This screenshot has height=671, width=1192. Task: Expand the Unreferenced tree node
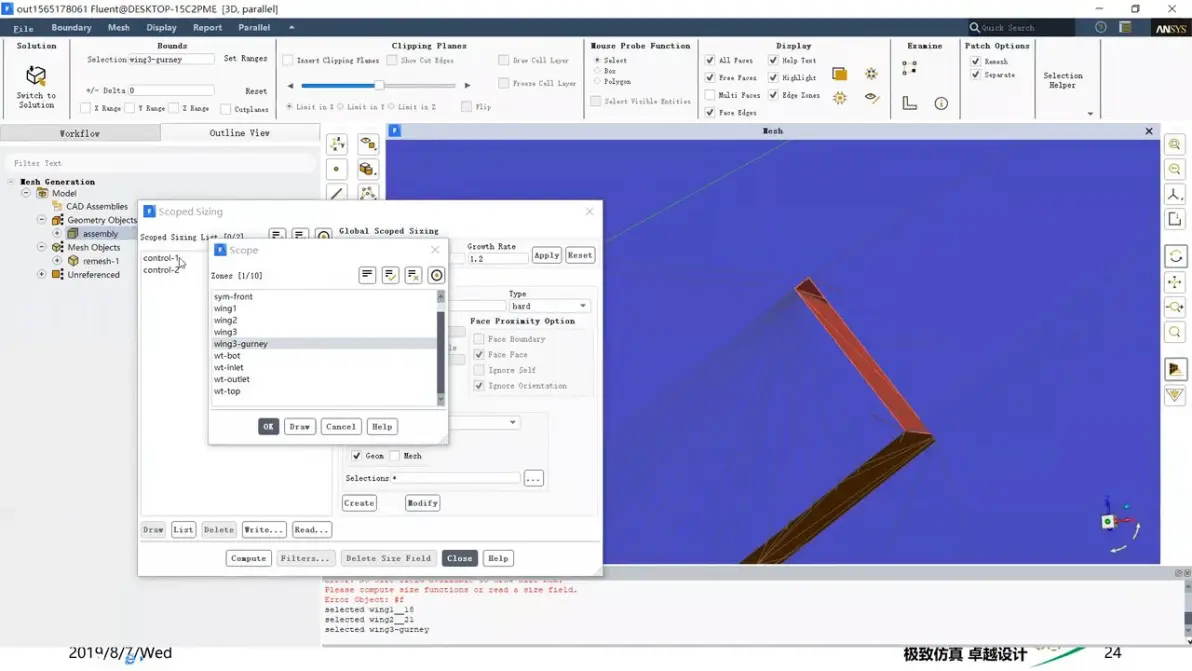point(42,274)
